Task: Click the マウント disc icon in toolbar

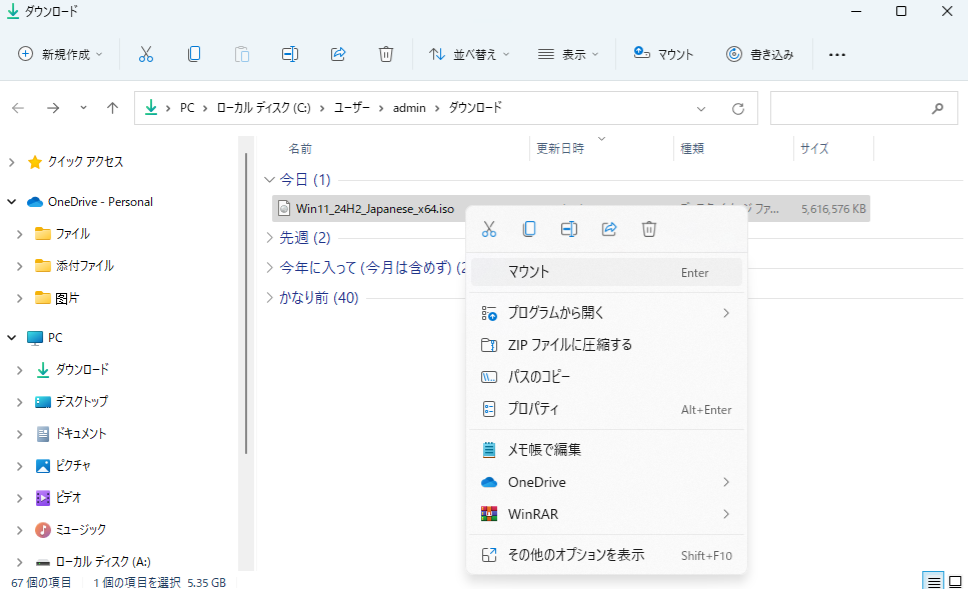Action: click(x=642, y=54)
